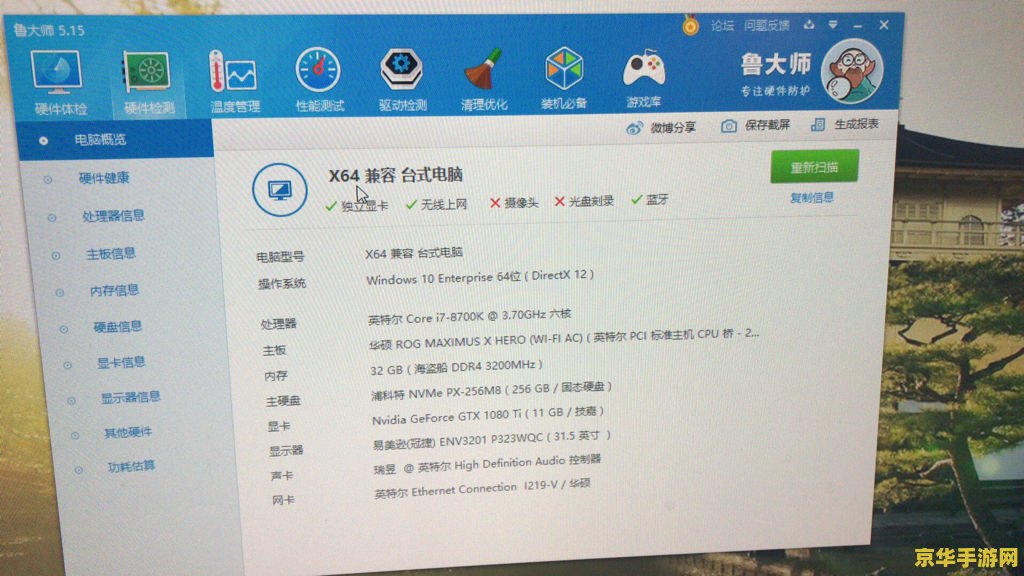Screen dimensions: 1024x576
Task: Click the 光盘刻录 status indicator
Action: point(584,202)
